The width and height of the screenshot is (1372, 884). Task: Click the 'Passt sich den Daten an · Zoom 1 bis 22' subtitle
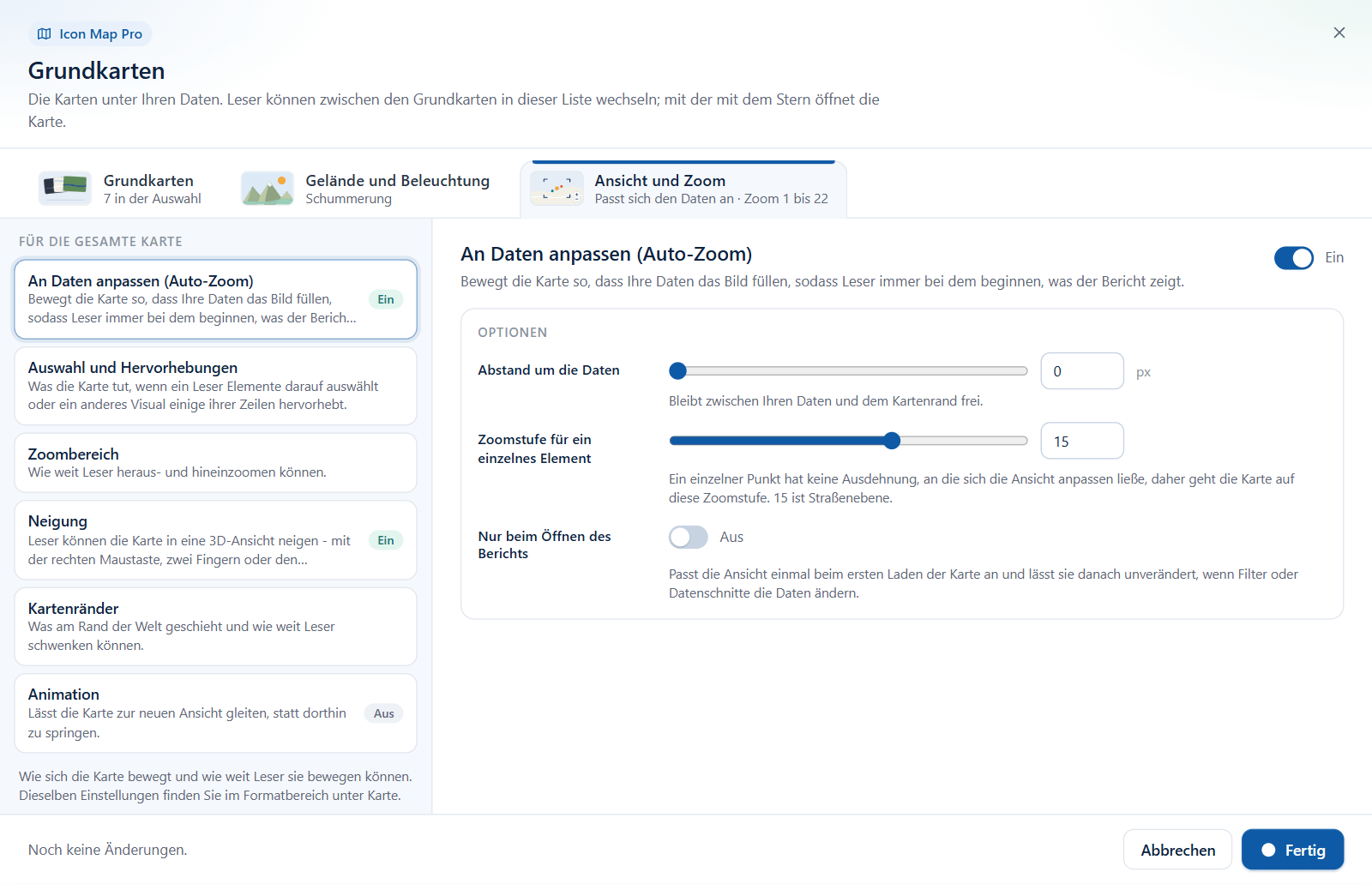coord(712,199)
